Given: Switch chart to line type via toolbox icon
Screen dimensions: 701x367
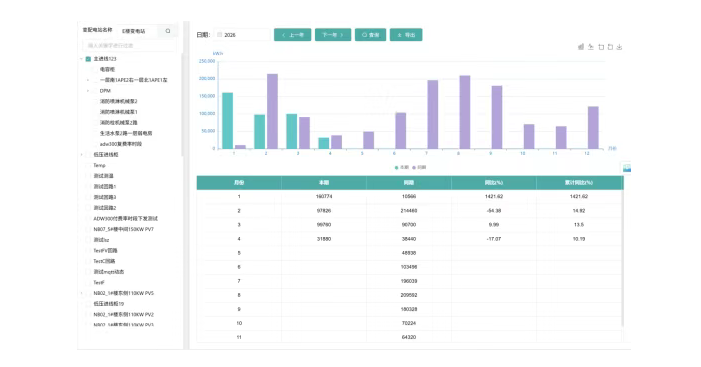Looking at the screenshot, I should click(591, 47).
